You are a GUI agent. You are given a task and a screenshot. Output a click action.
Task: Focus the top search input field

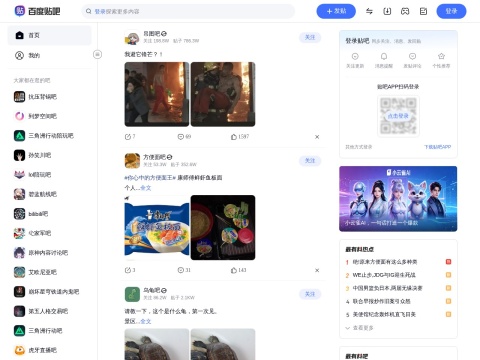coord(188,11)
